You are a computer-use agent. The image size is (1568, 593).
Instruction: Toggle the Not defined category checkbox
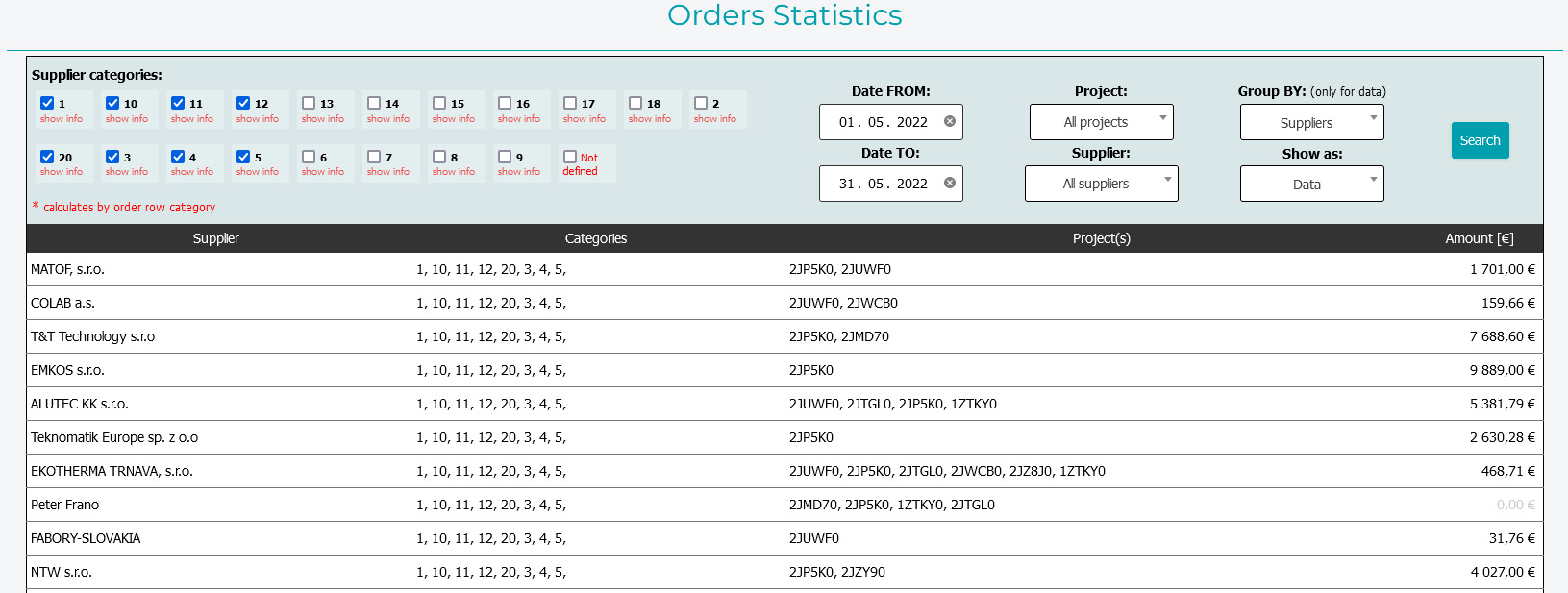click(570, 157)
